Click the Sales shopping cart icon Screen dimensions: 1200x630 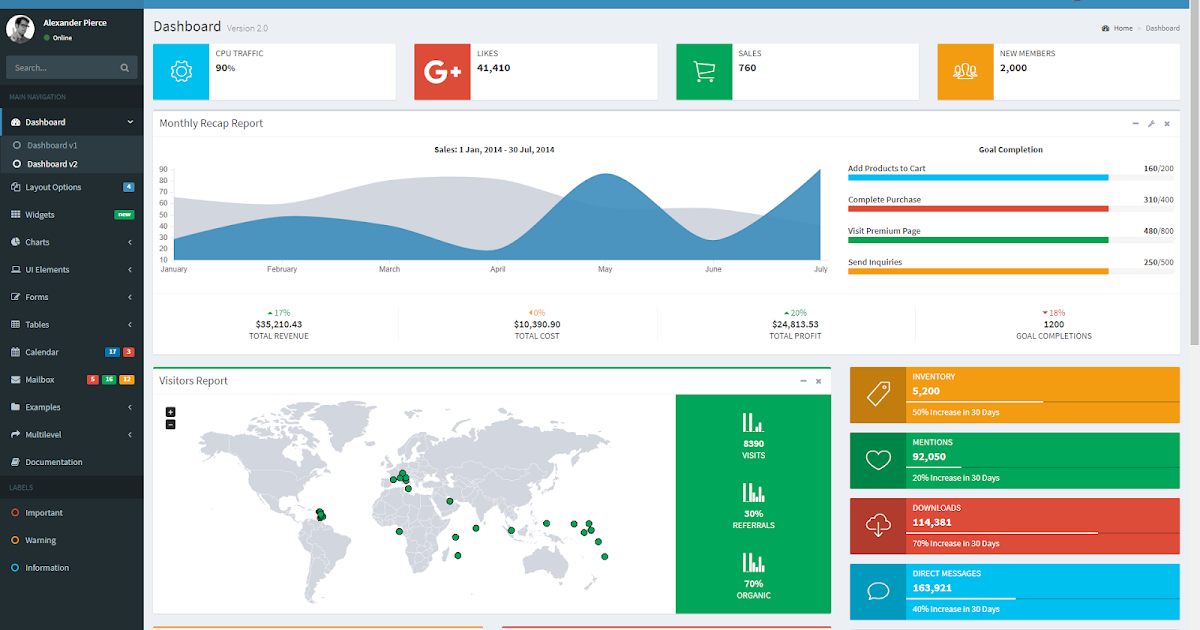click(704, 71)
